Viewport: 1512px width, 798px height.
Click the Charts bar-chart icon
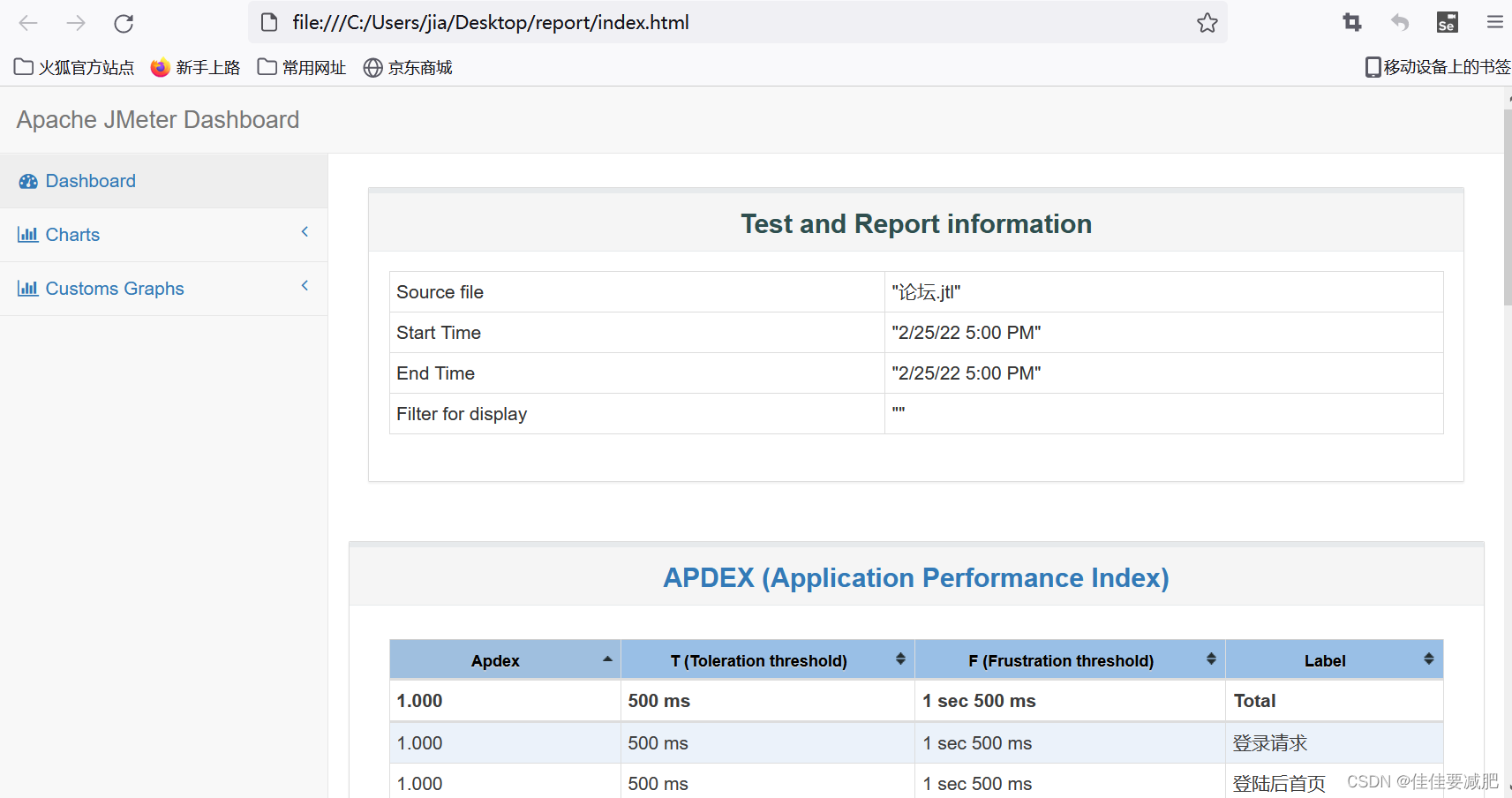pos(27,235)
